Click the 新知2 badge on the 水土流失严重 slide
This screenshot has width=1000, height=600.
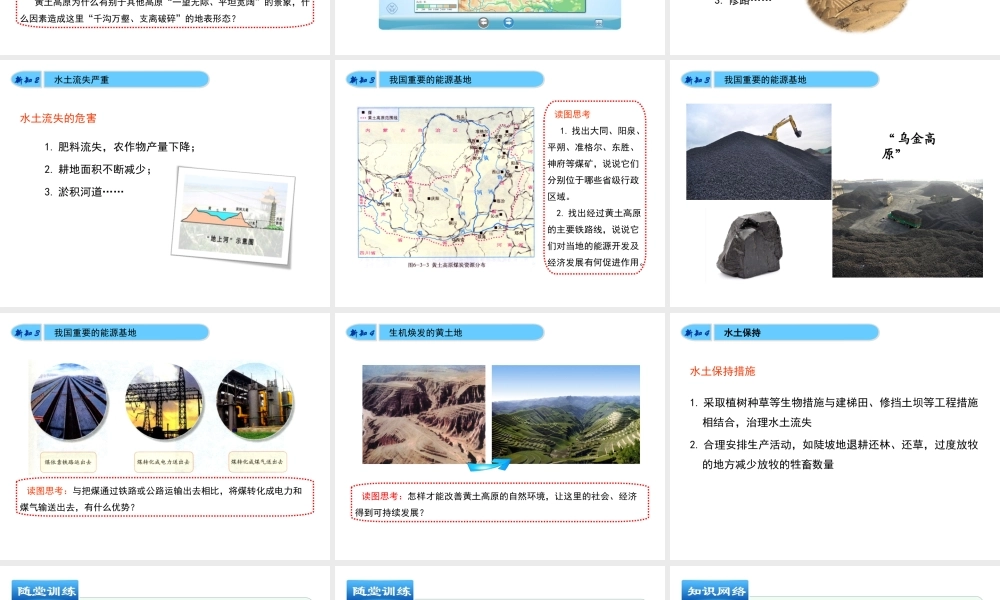pos(26,79)
